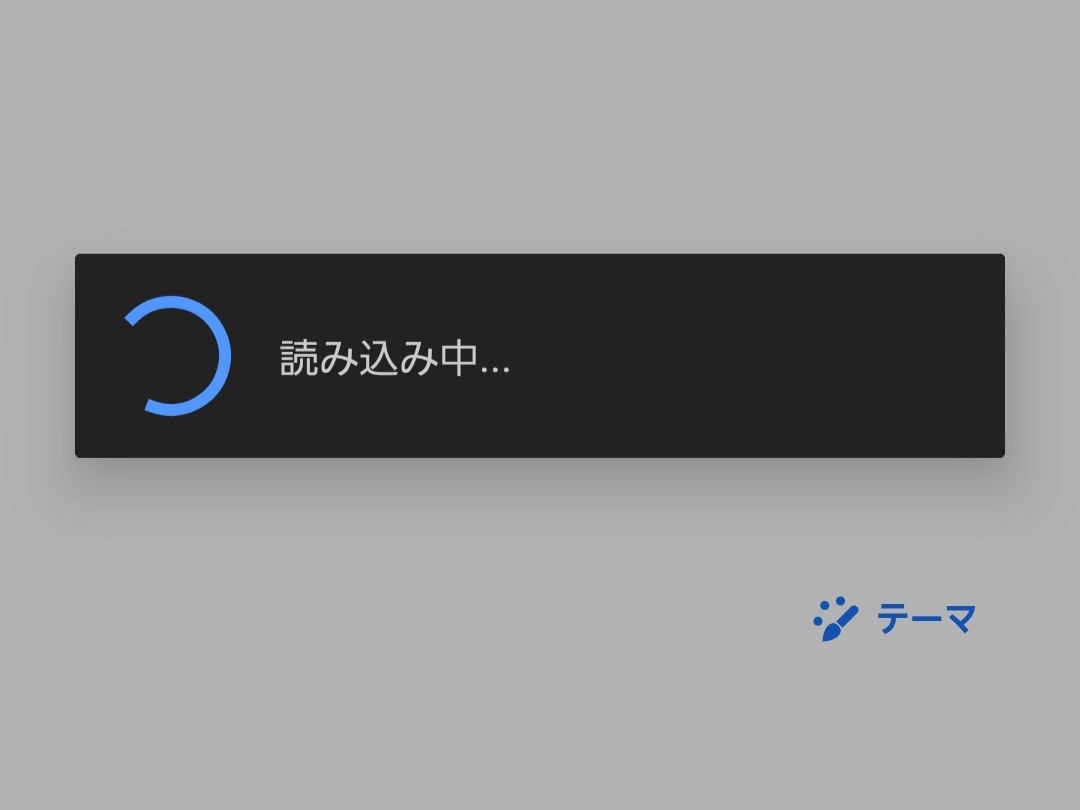Screen dimensions: 1080x810
Task: Click the empty area right of 読み込み中
Action: [x=758, y=355]
